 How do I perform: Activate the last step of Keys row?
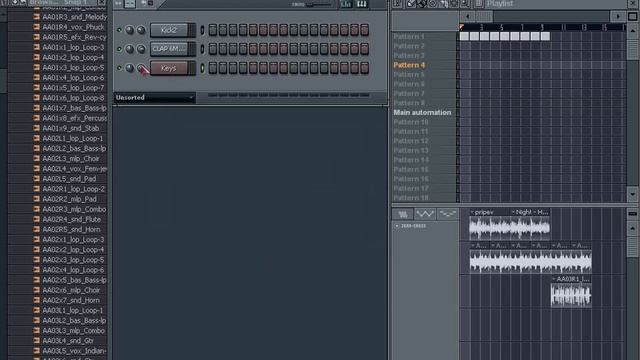364,68
